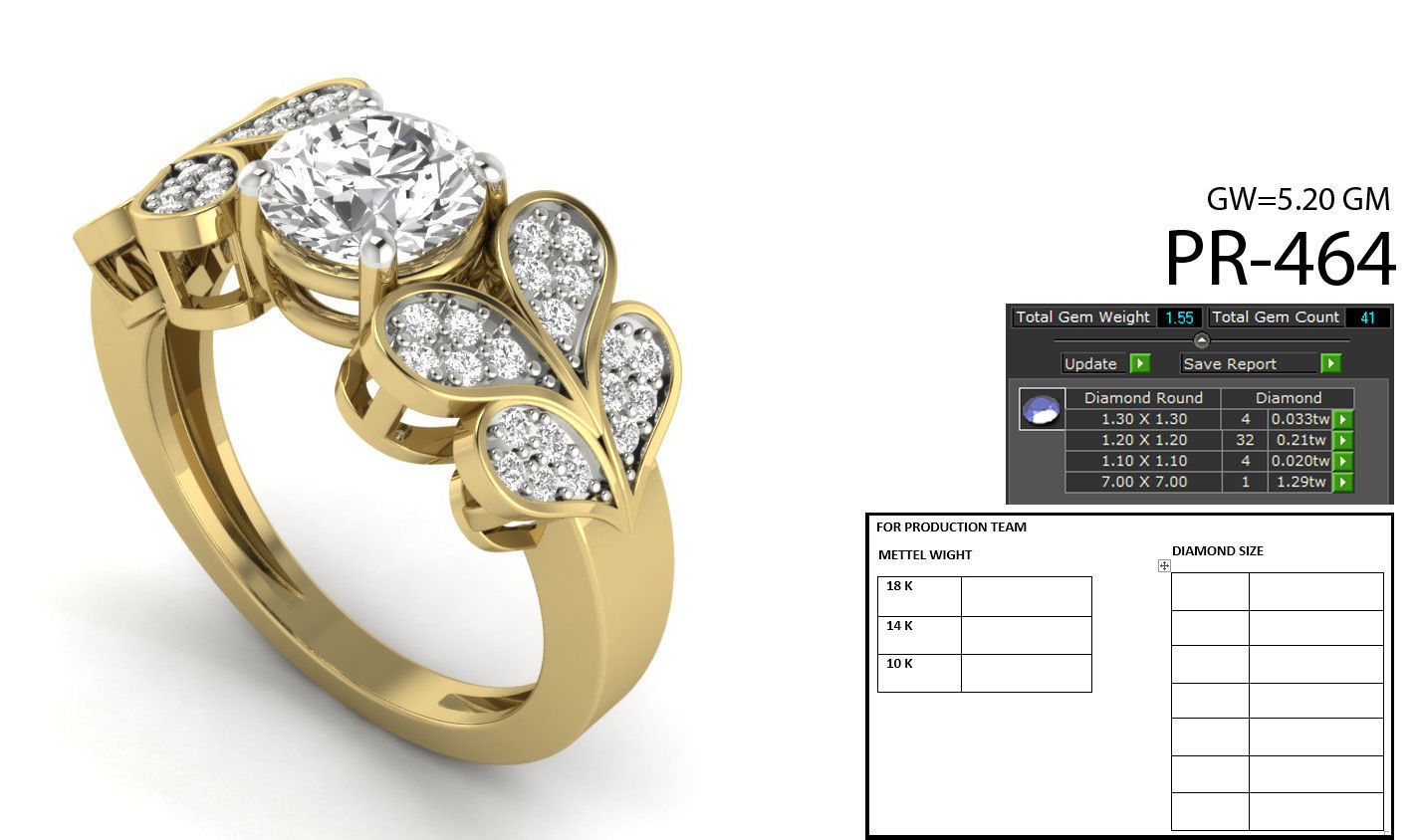Click the green arrow next to Update
Viewport: 1419px width, 840px height.
[1140, 363]
